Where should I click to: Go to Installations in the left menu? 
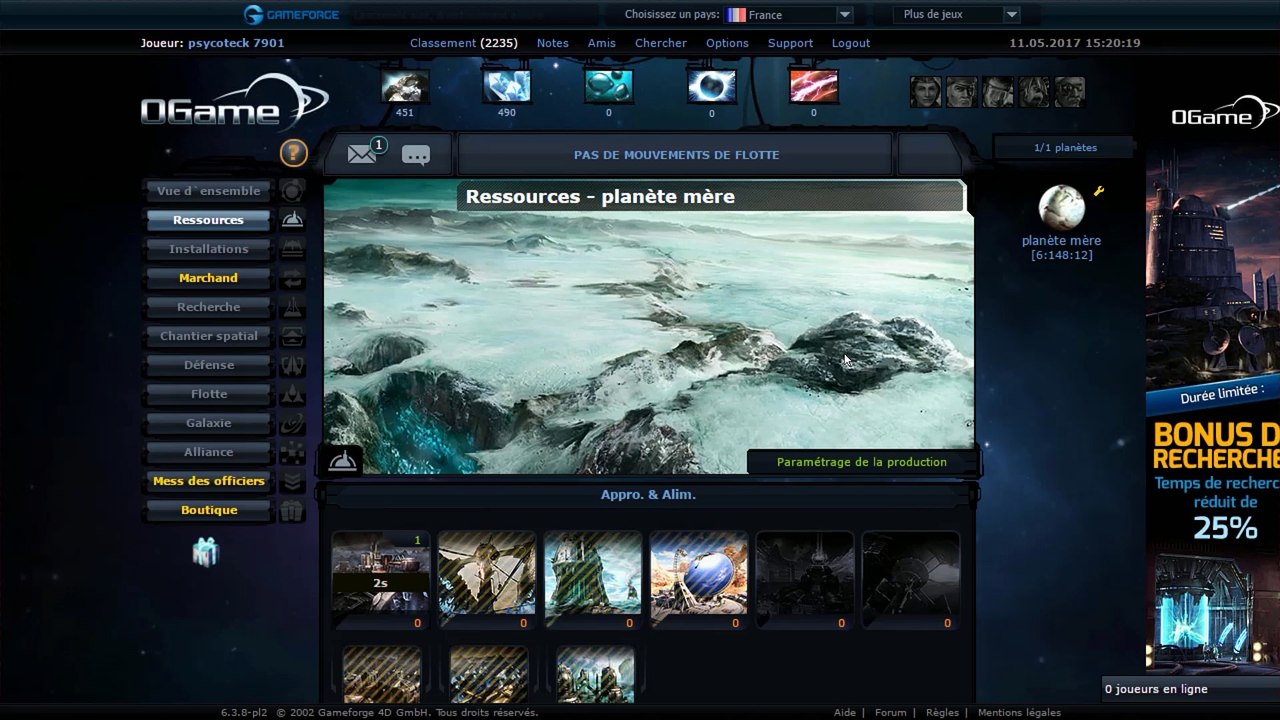pos(209,249)
